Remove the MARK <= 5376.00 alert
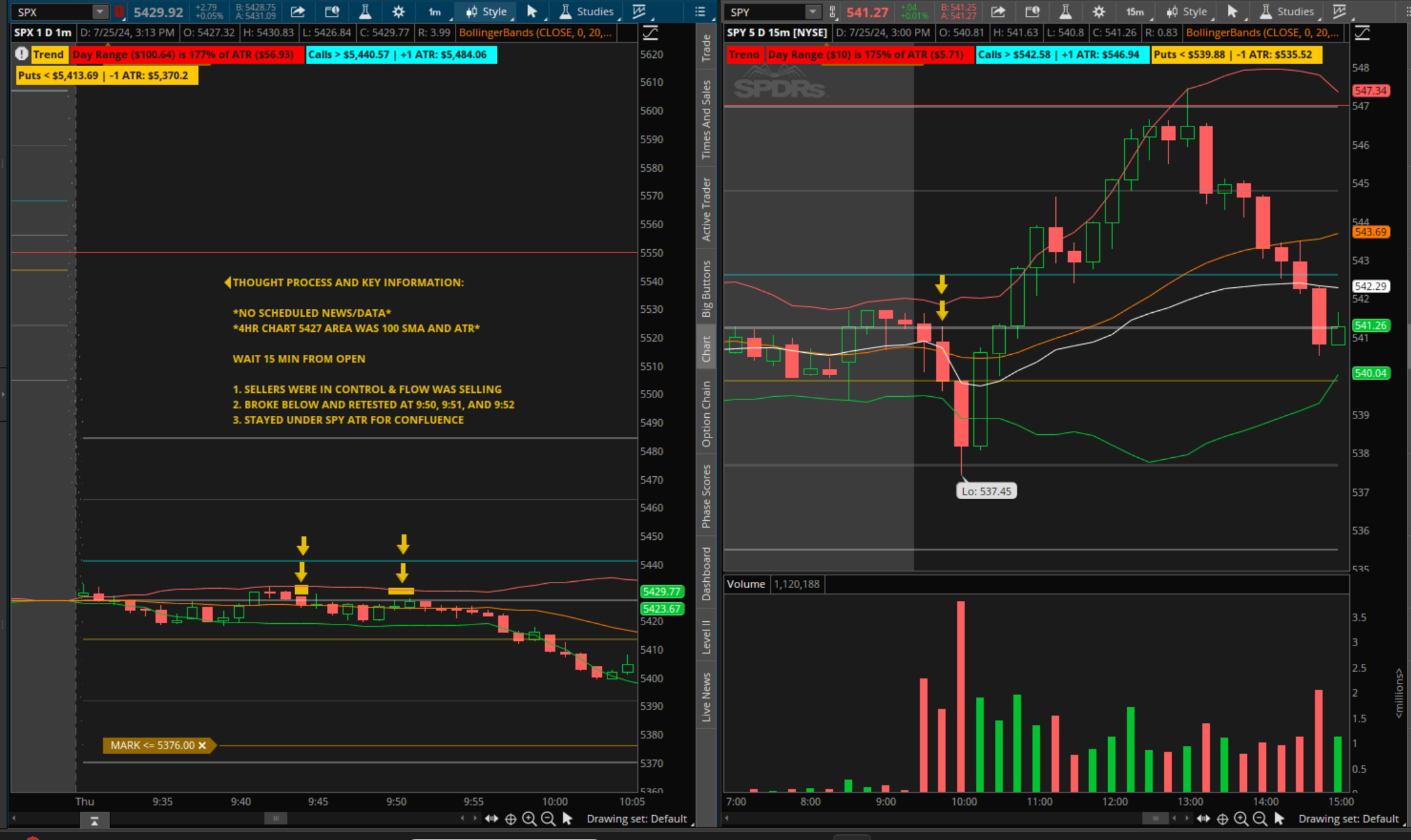 pos(202,745)
